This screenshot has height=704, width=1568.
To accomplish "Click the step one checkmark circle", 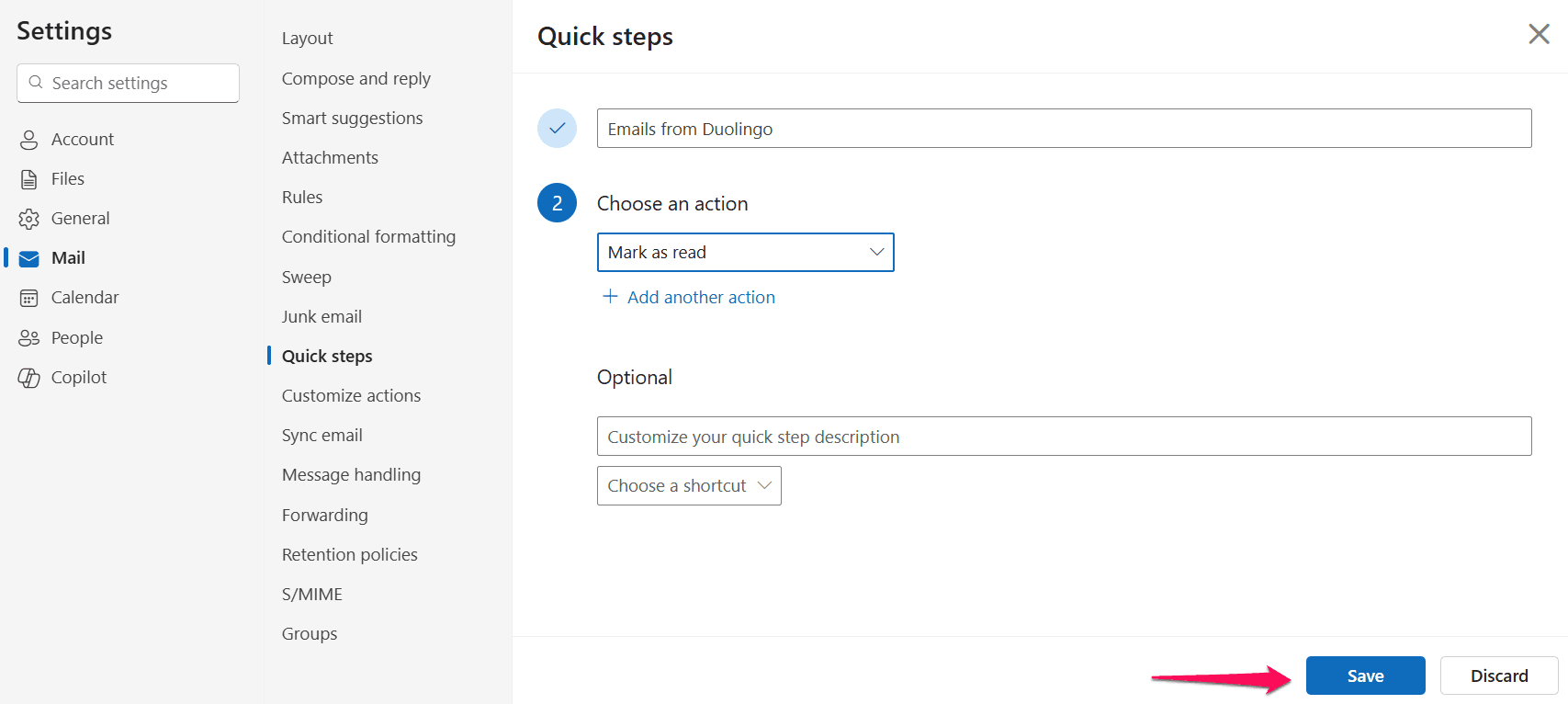I will [x=557, y=129].
